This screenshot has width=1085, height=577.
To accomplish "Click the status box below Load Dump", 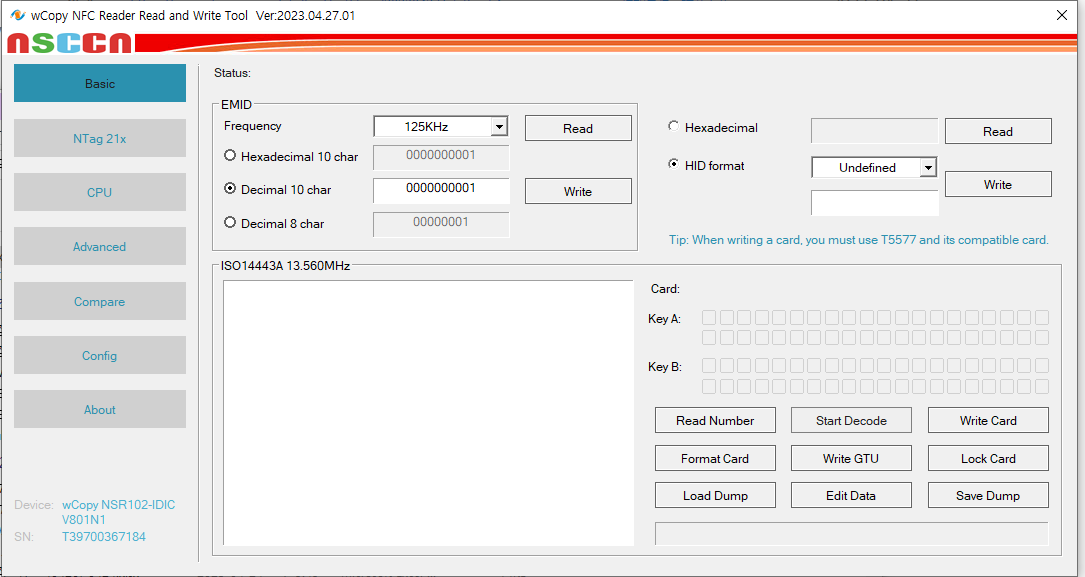I will [x=851, y=533].
